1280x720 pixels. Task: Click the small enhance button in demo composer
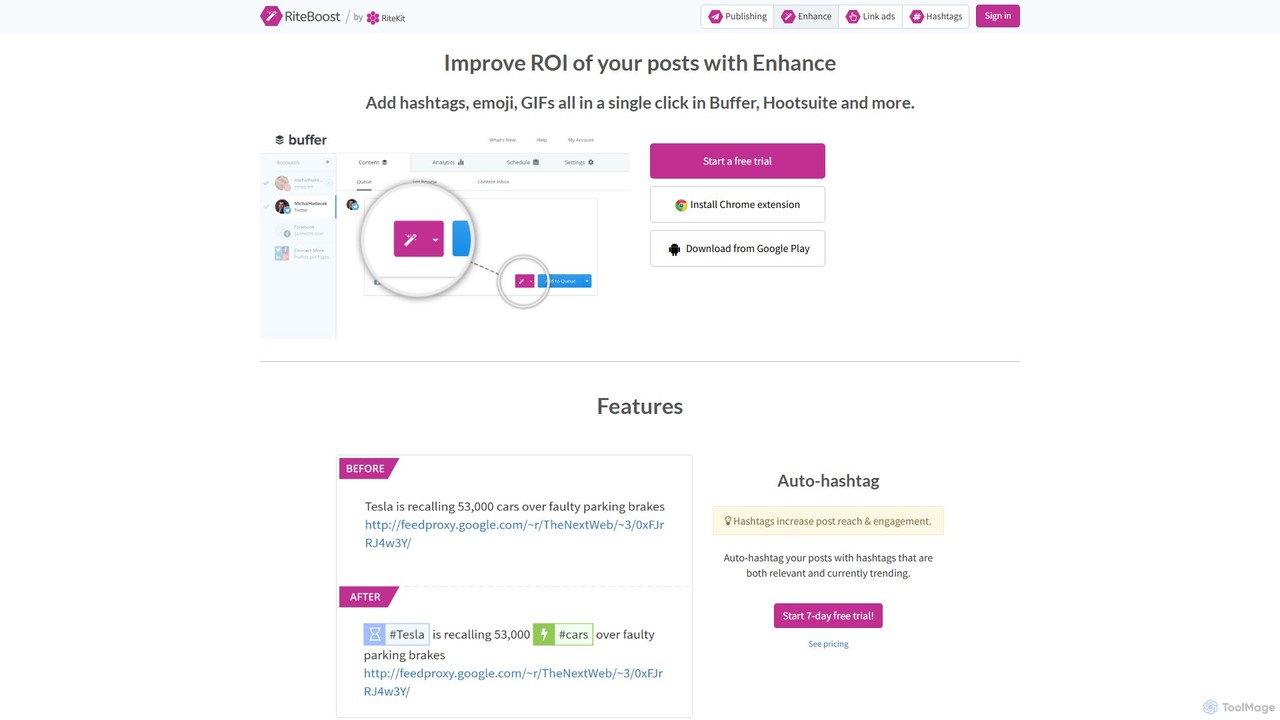[524, 281]
